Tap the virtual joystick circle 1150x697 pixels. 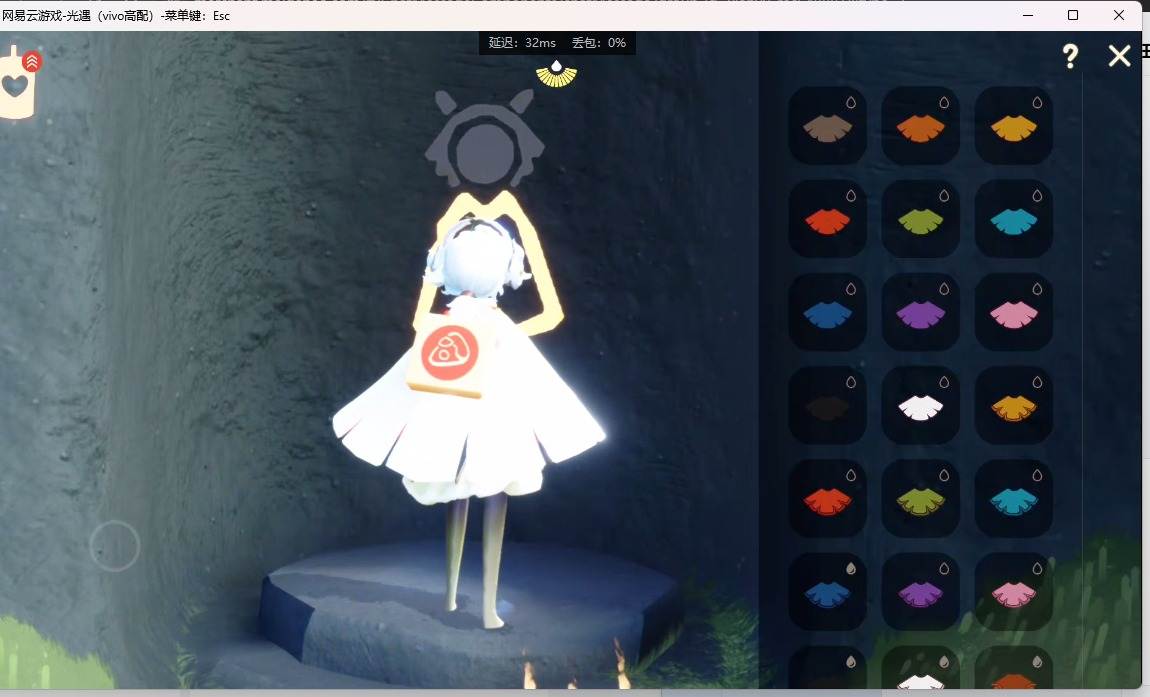click(114, 546)
